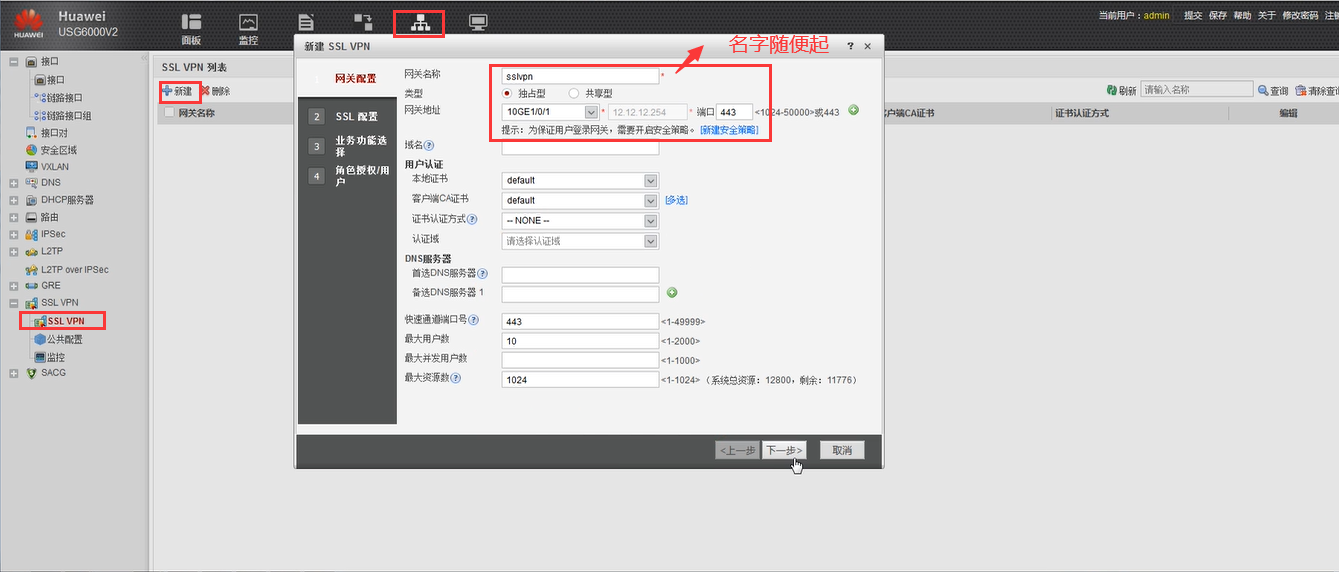
Task: Click the 清除查询 clear search icon
Action: click(x=1317, y=91)
